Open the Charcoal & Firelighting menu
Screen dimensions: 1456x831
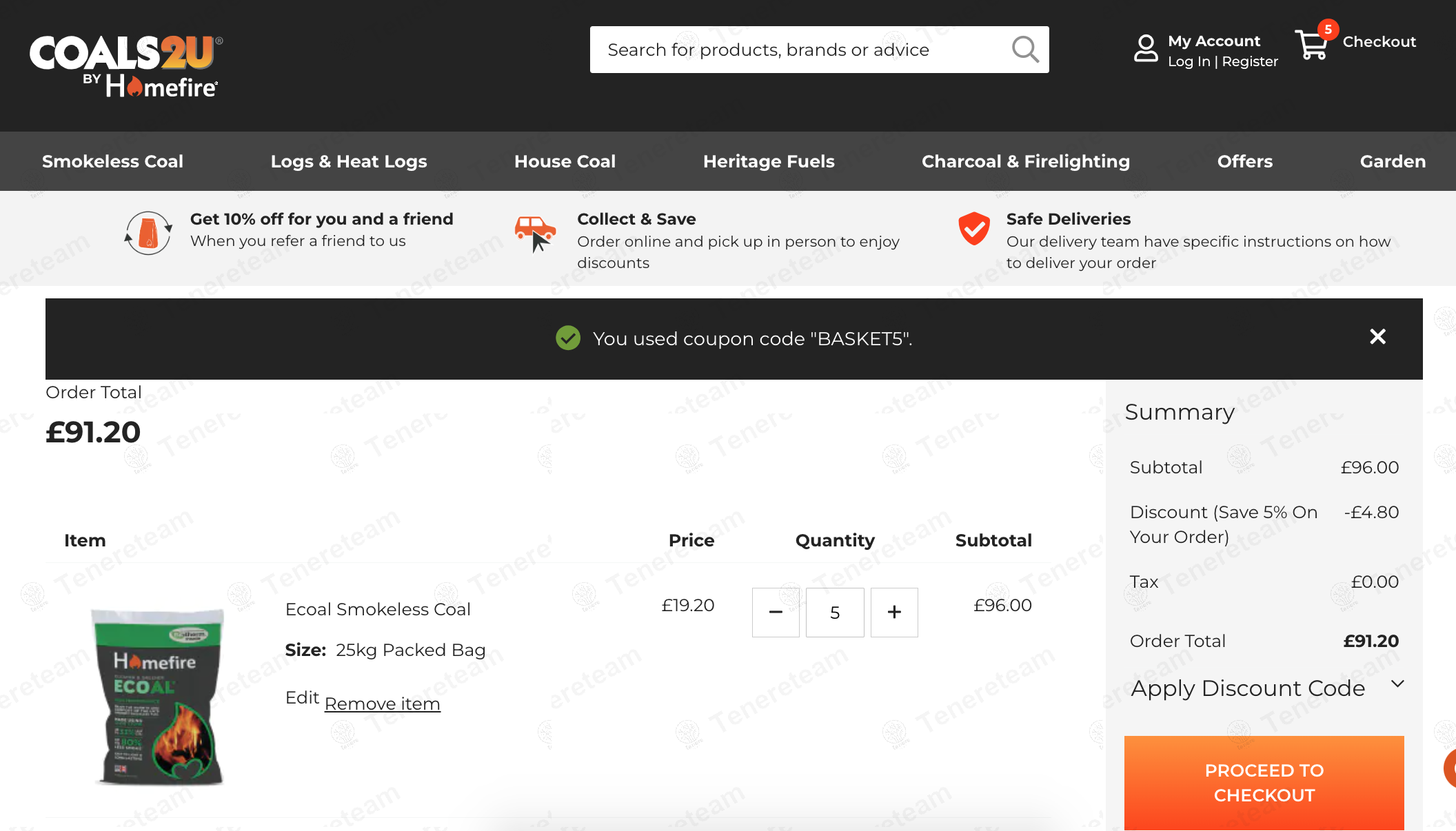(x=1026, y=161)
